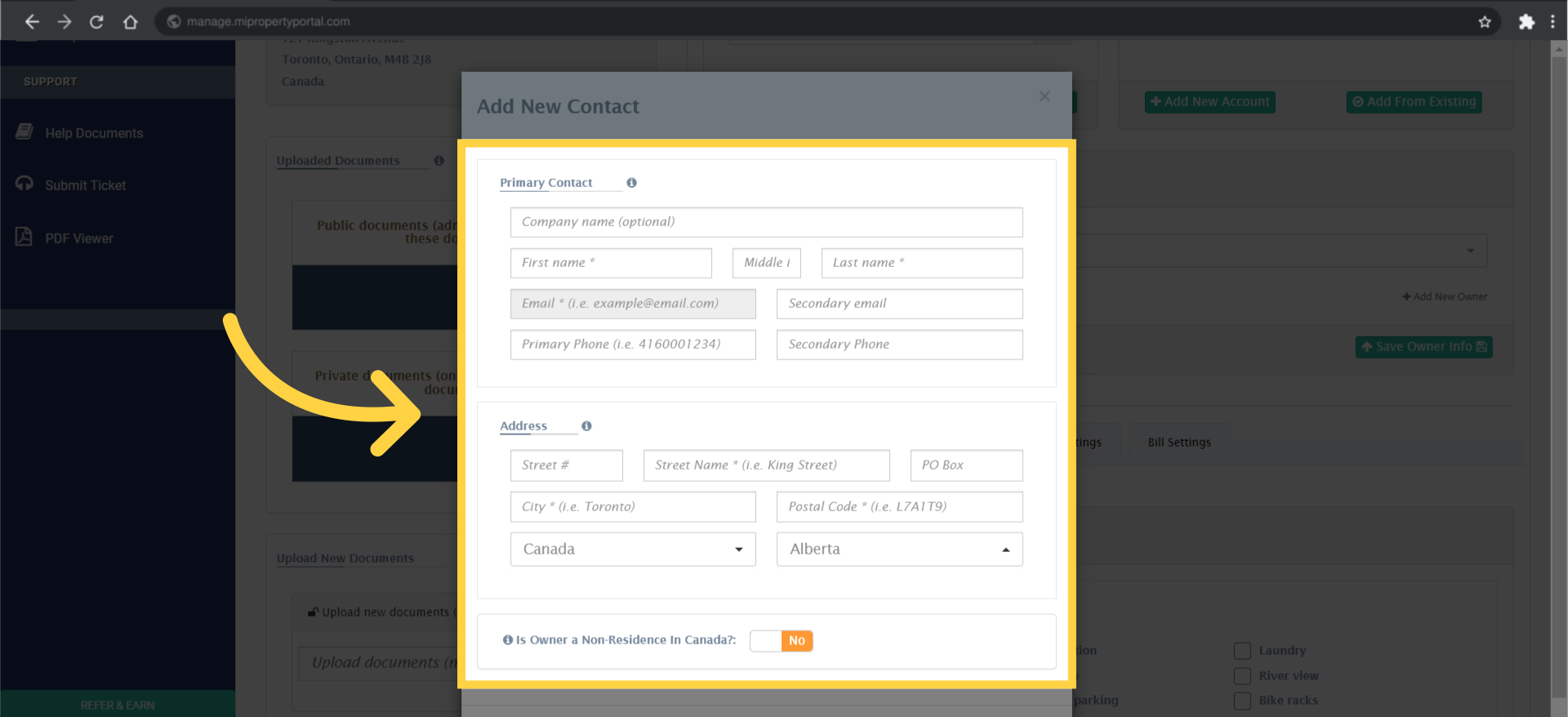Focus the Secondary email field

tap(899, 304)
